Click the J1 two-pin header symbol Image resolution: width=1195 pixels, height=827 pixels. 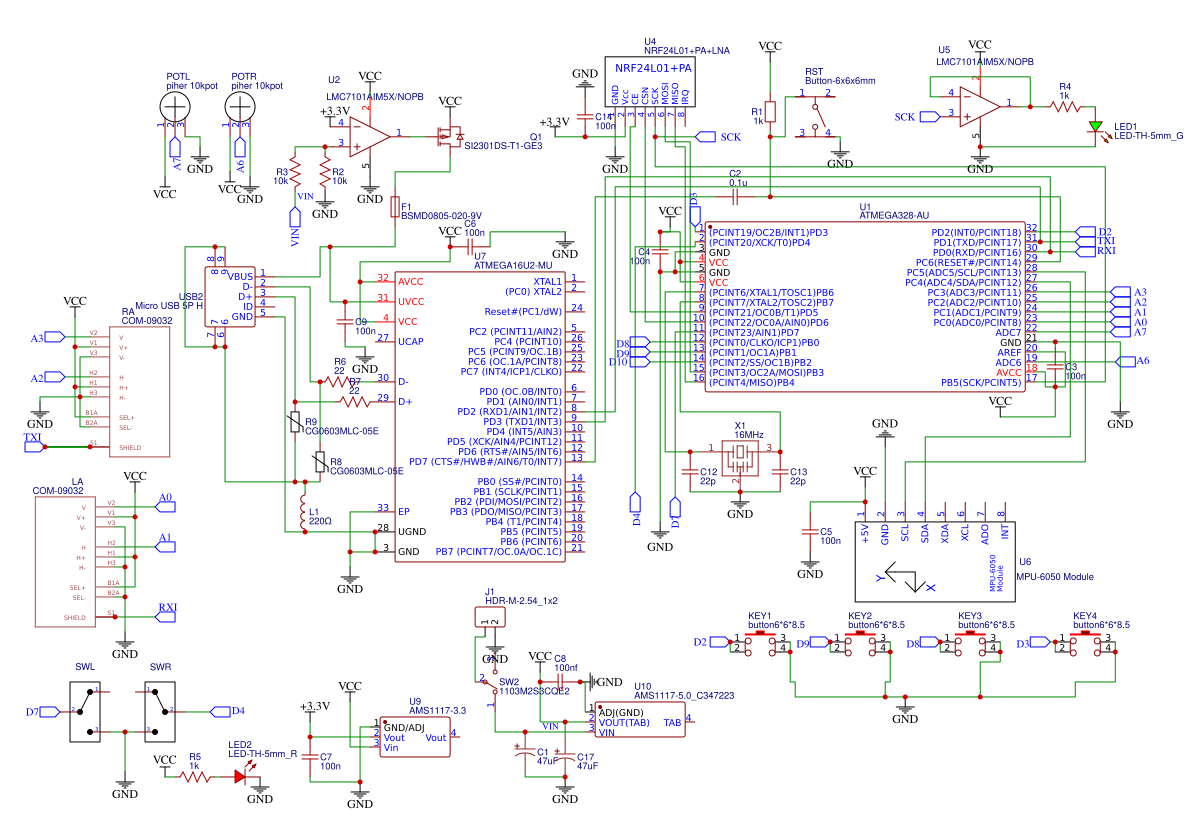[490, 617]
